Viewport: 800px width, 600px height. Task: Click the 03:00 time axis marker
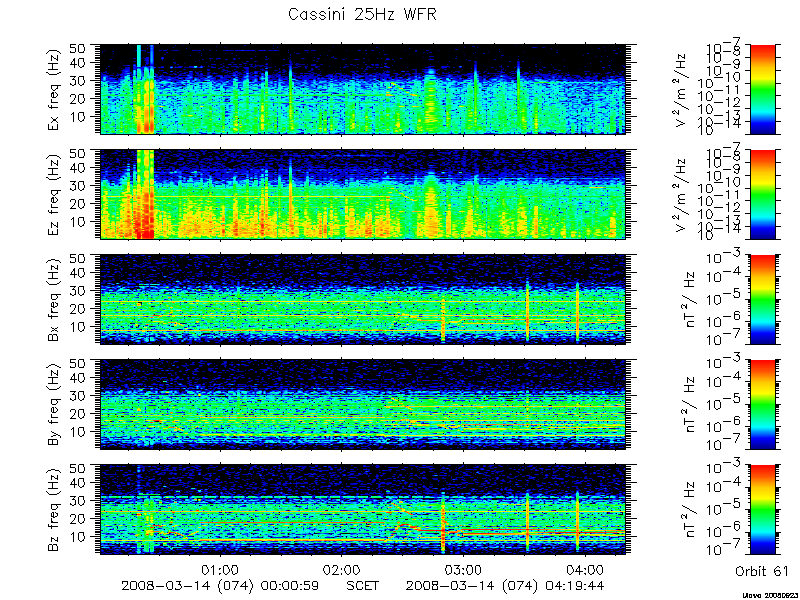coord(463,569)
